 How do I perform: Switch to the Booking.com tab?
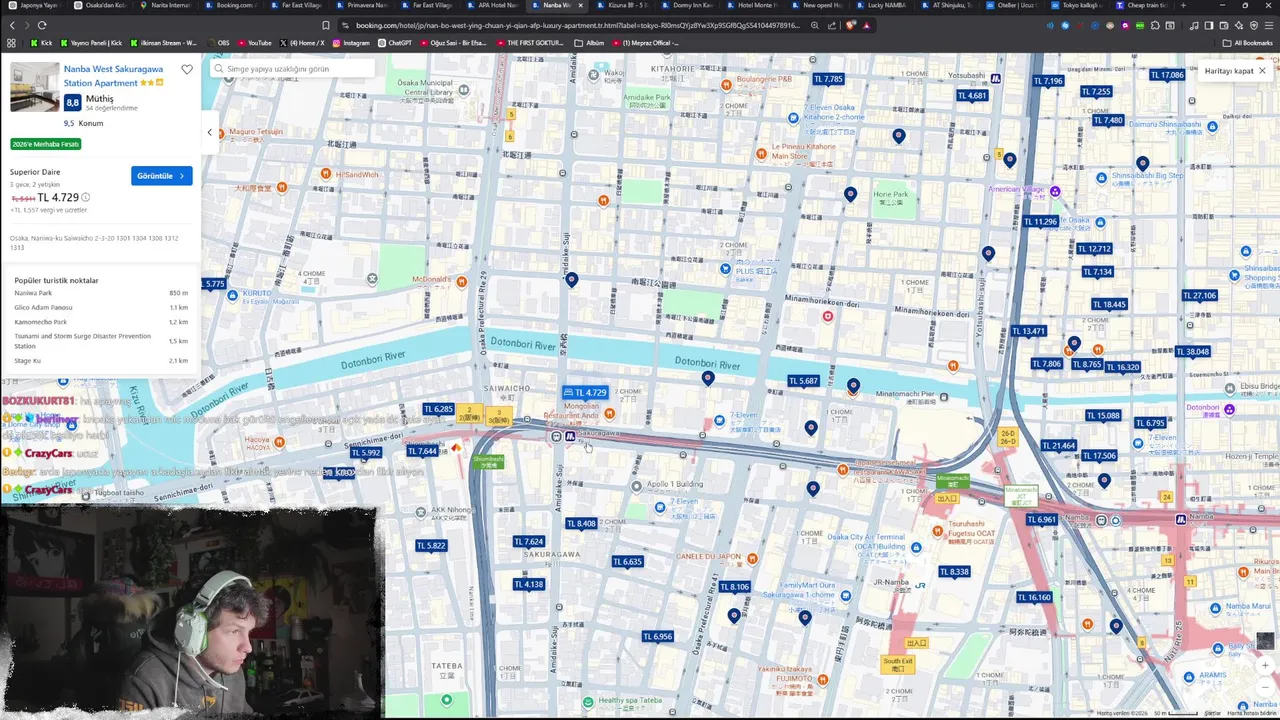[x=231, y=5]
